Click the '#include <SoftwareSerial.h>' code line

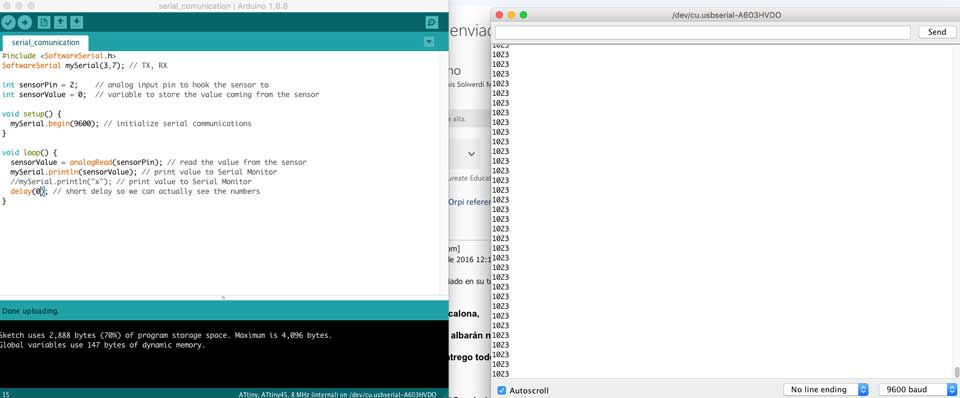point(59,56)
